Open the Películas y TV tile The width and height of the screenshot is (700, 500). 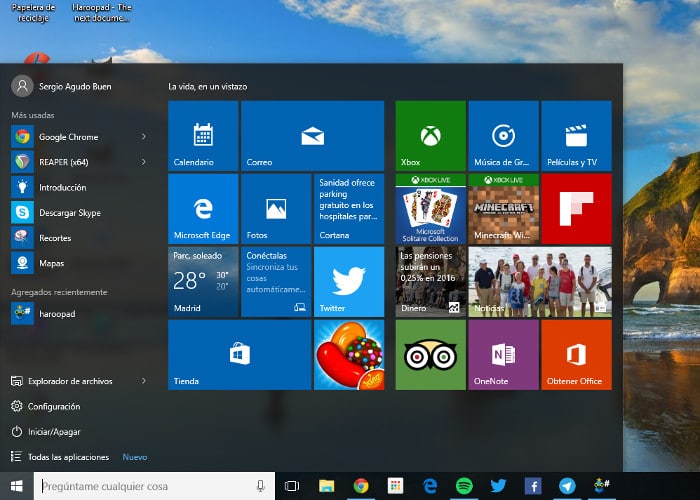(x=576, y=136)
